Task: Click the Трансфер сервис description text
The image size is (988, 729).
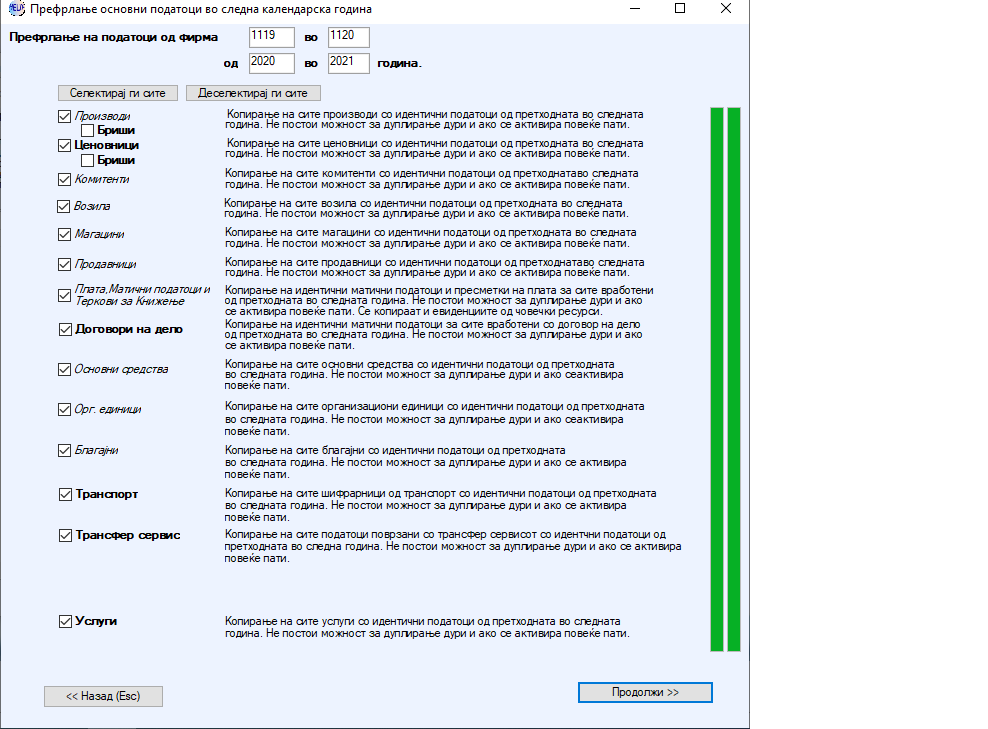Action: click(453, 546)
